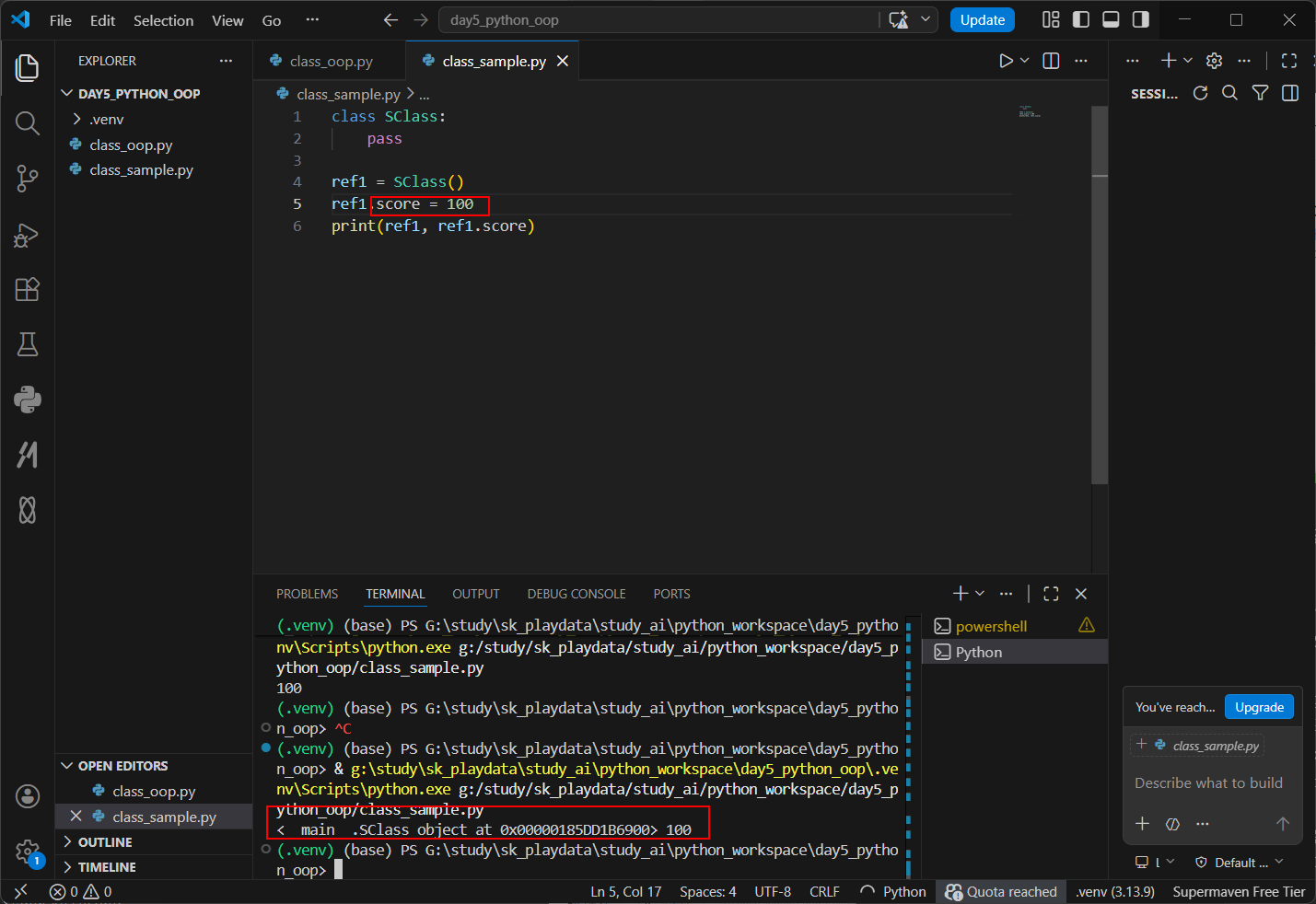
Task: Refresh the sessions list
Action: [x=1200, y=93]
